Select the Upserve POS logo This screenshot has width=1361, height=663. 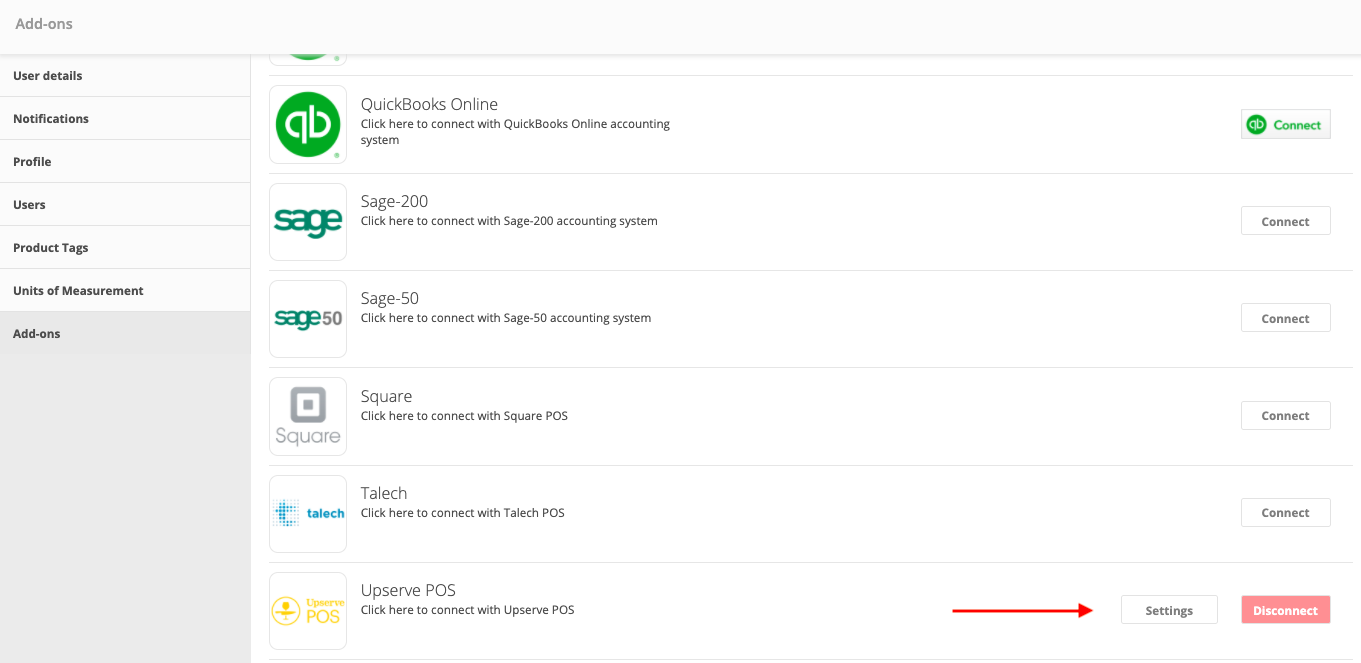tap(307, 610)
